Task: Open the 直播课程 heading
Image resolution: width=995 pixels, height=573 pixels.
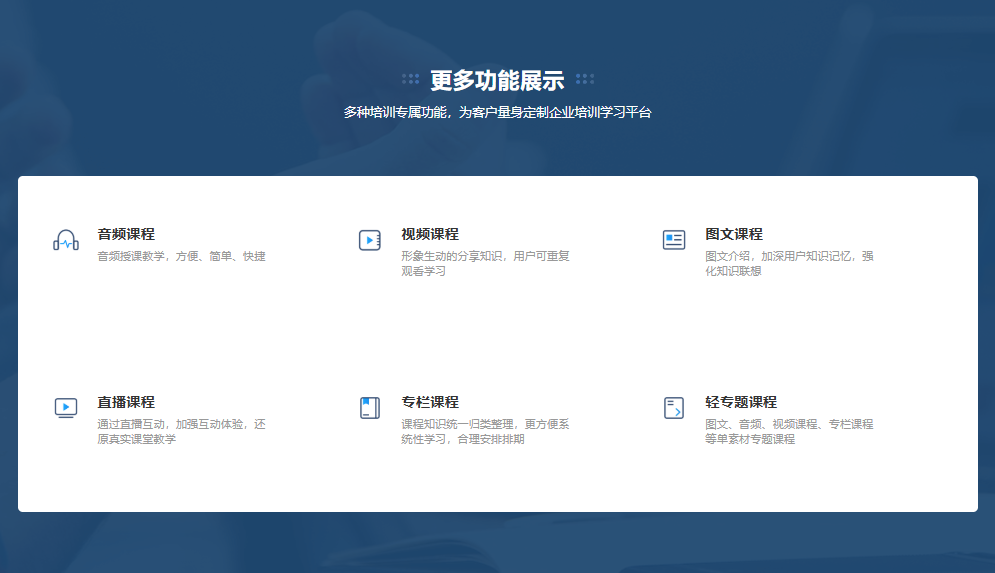Action: click(x=126, y=402)
